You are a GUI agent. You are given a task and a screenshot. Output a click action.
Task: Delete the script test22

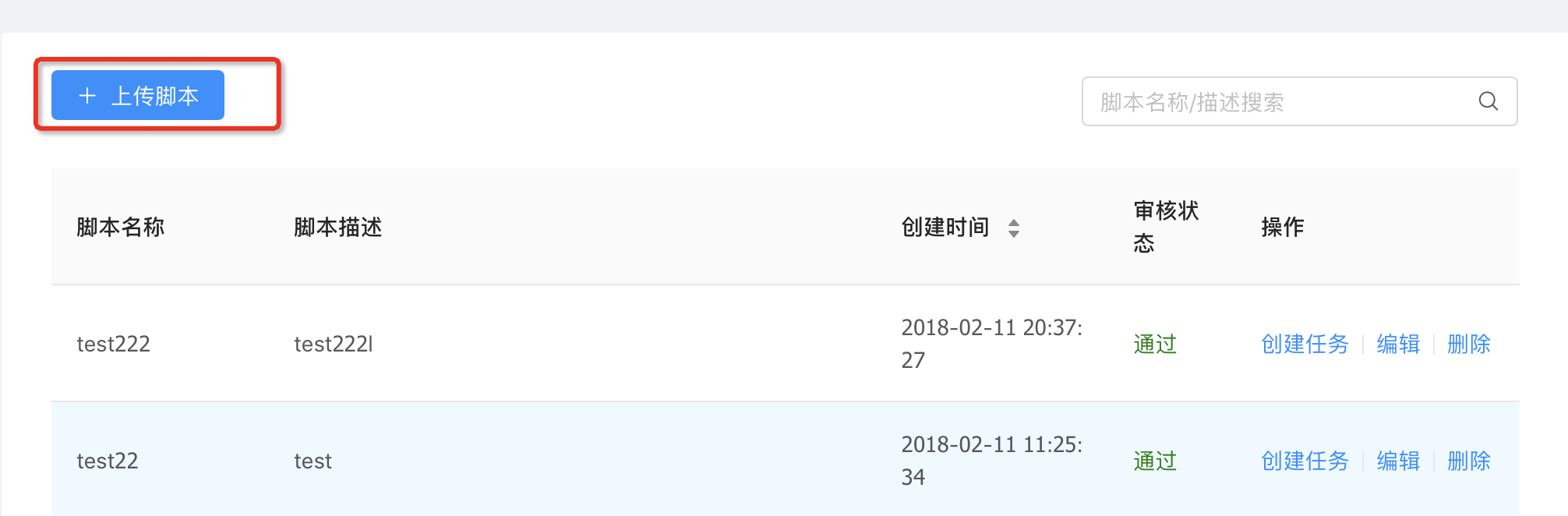1468,461
